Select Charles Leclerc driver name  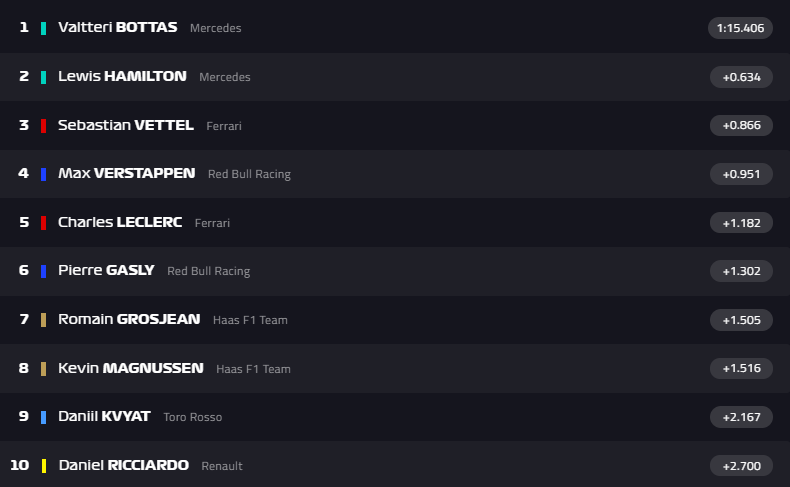pyautogui.click(x=120, y=222)
